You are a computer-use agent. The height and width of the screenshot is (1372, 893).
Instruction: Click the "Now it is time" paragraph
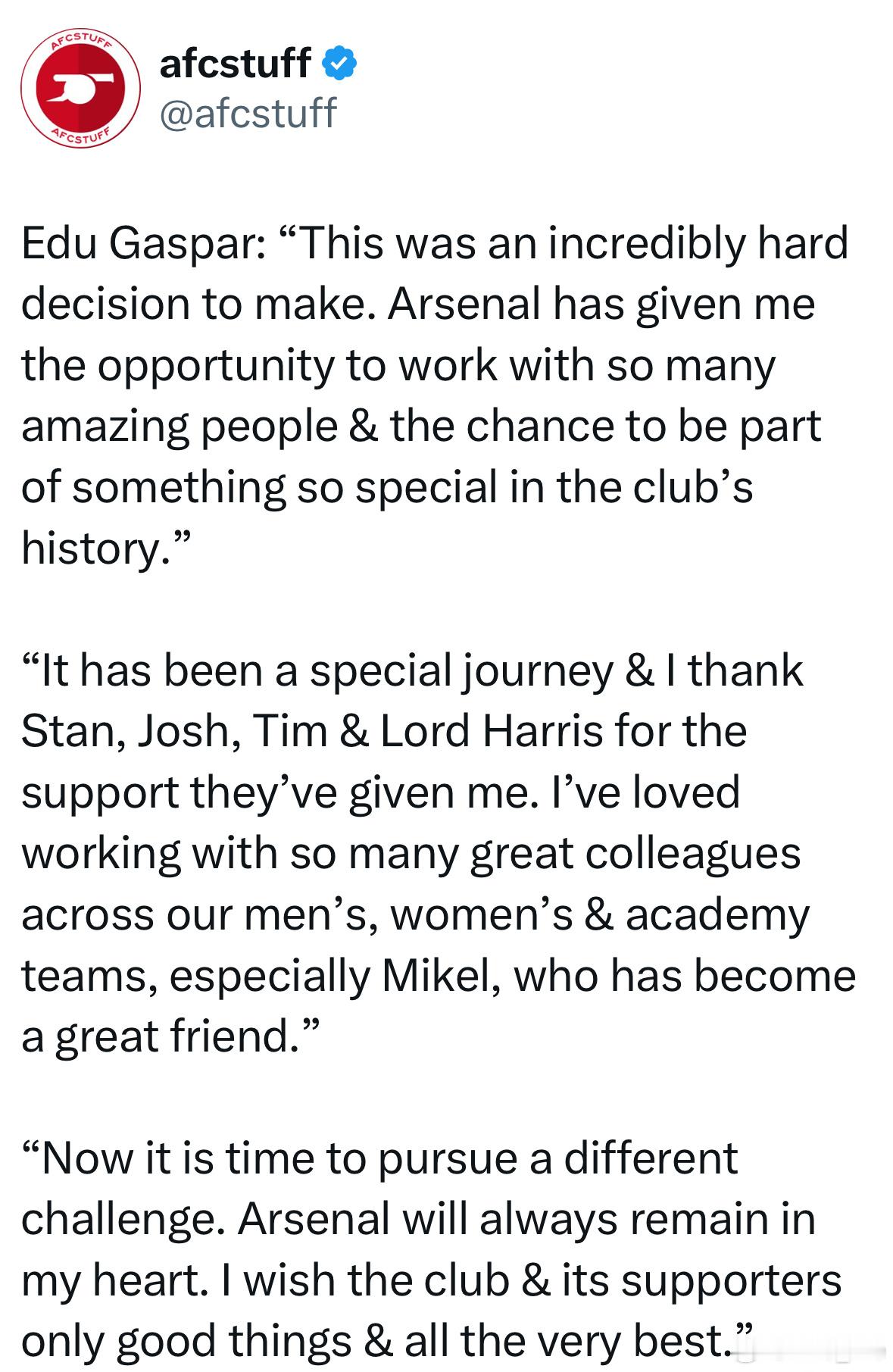click(x=431, y=1249)
